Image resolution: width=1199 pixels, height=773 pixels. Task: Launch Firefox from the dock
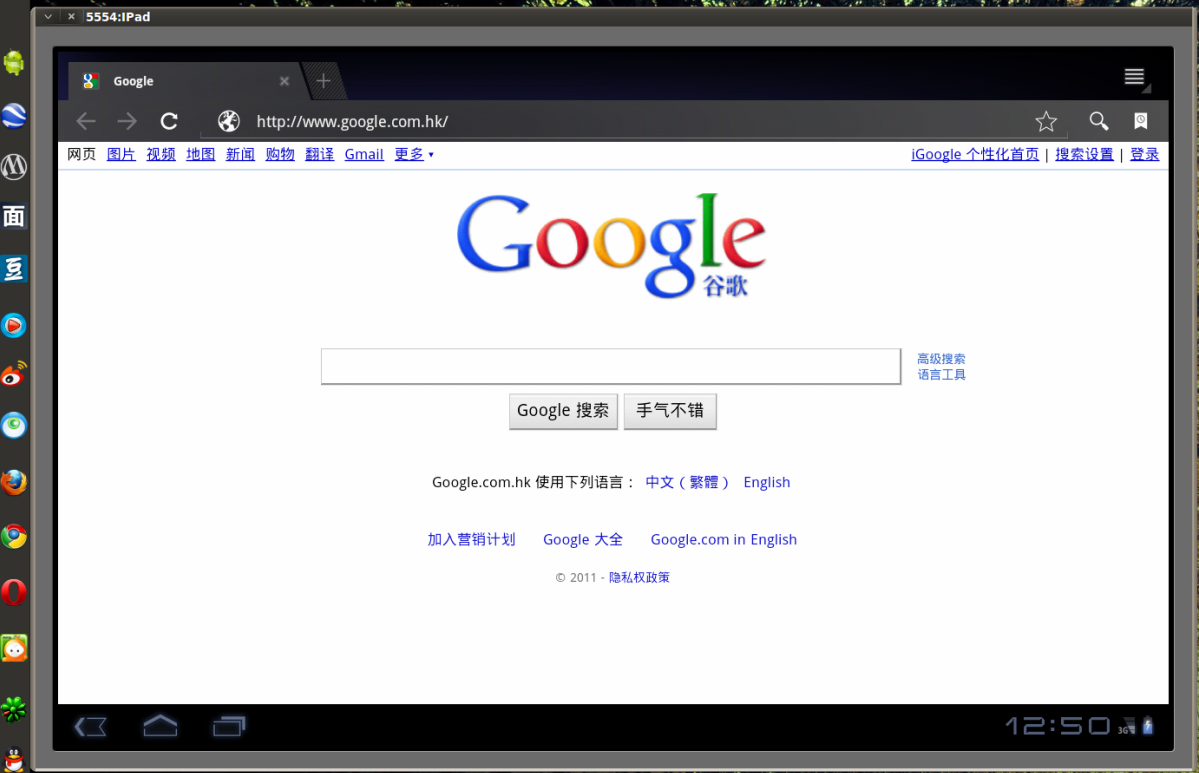pyautogui.click(x=14, y=482)
